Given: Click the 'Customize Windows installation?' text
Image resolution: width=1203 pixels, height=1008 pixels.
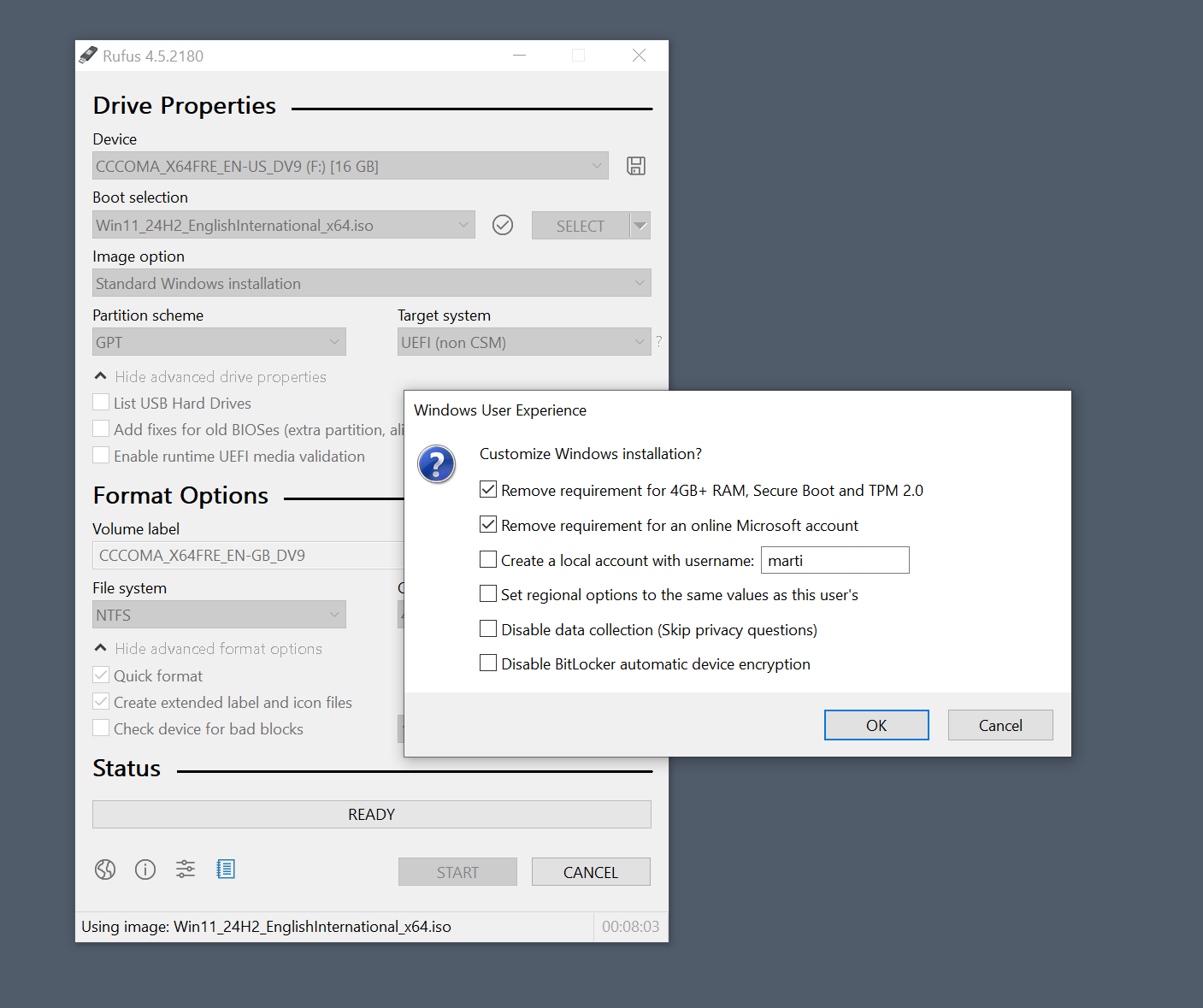Looking at the screenshot, I should 591,453.
